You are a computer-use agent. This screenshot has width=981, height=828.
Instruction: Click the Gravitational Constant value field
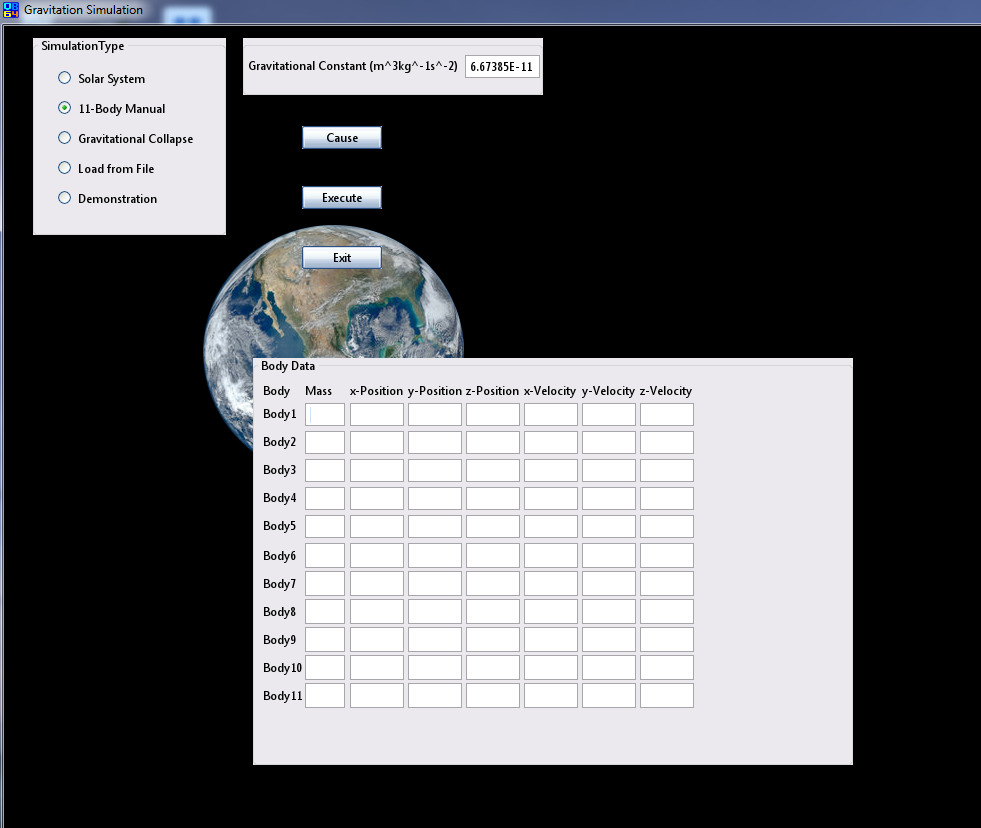[x=501, y=67]
